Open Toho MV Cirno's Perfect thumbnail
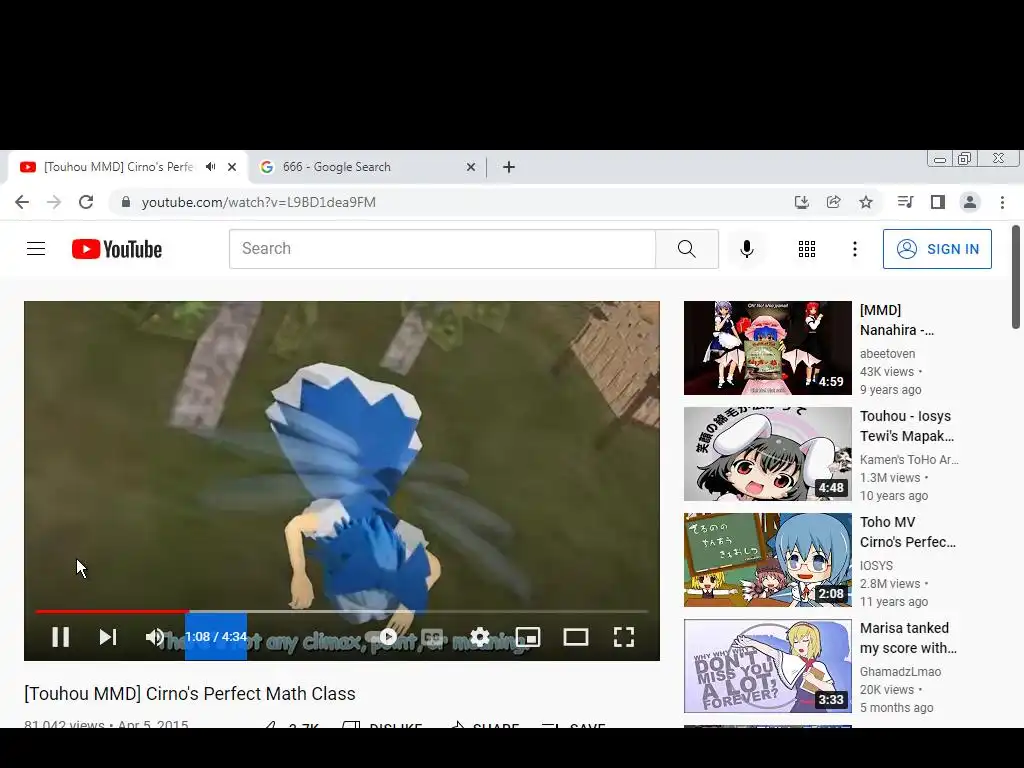 tap(768, 560)
